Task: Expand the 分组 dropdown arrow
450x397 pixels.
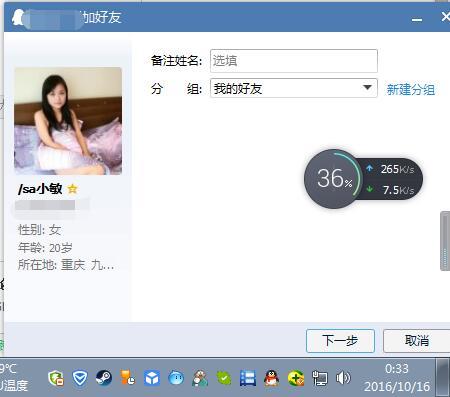Action: [367, 88]
